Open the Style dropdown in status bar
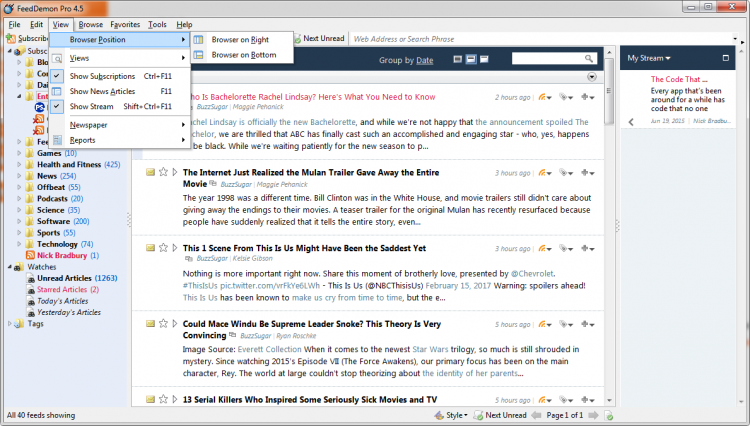This screenshot has height=426, width=750. 451,415
